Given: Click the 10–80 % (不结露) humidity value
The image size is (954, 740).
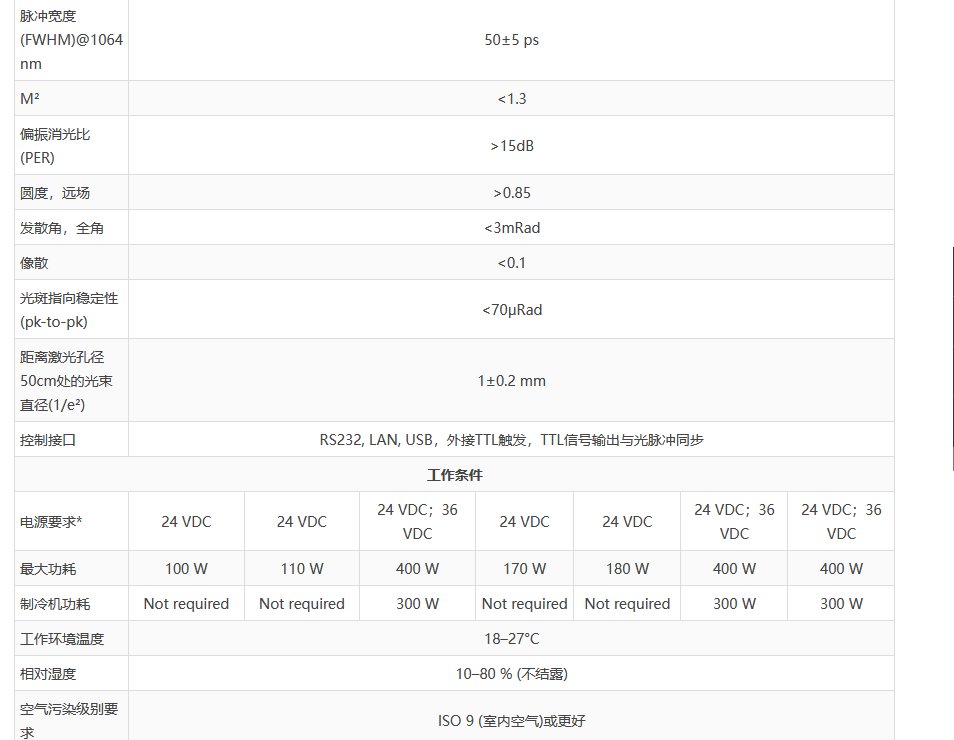Looking at the screenshot, I should click(x=511, y=674).
